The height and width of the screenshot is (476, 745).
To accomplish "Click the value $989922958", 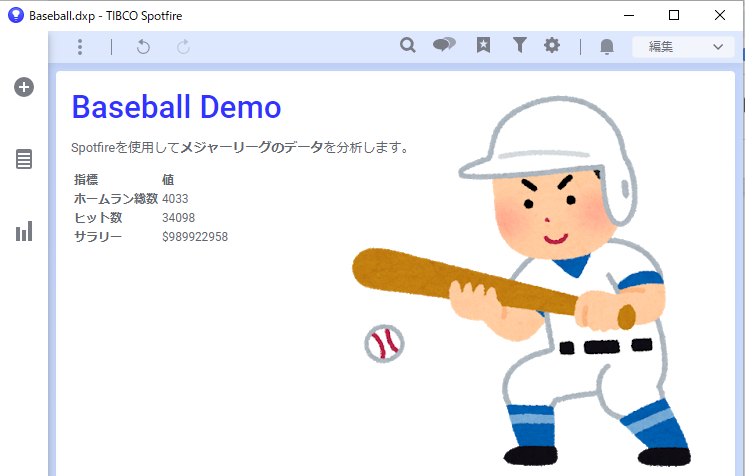I will tap(195, 237).
